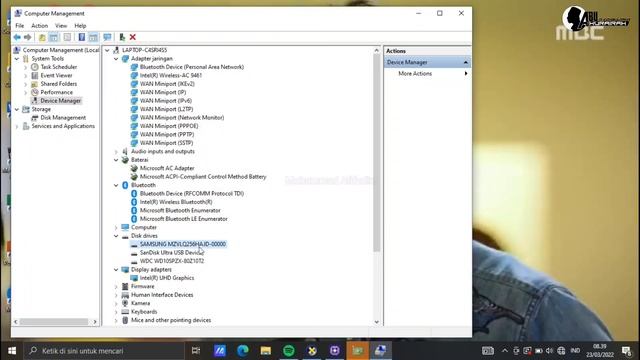640x360 pixels.
Task: Select Microsoft ACPI-Compliant Control Method Battery
Action: pos(203,177)
